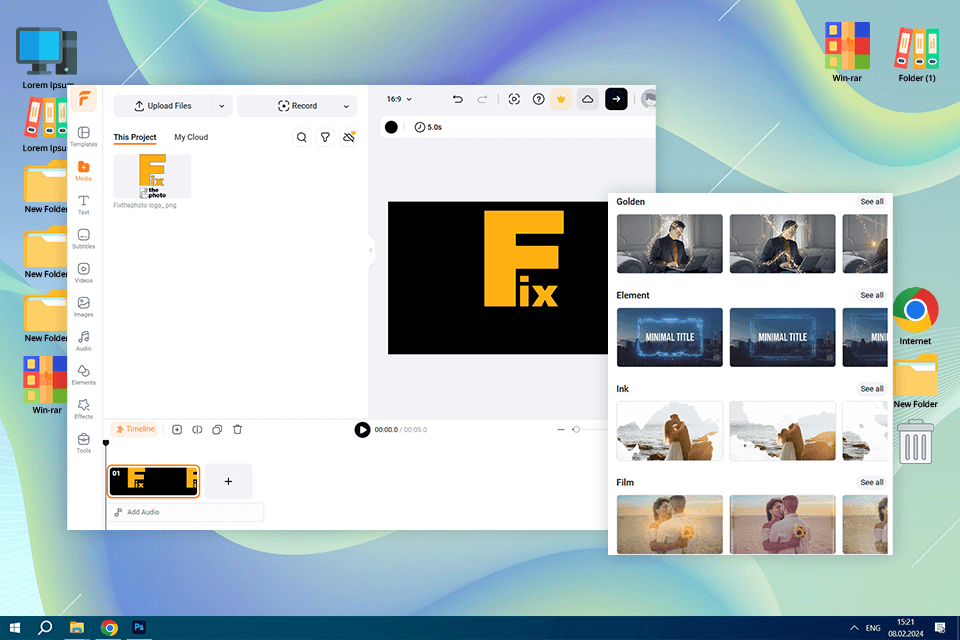Split the clip with the split icon
This screenshot has width=960, height=640.
tap(197, 430)
